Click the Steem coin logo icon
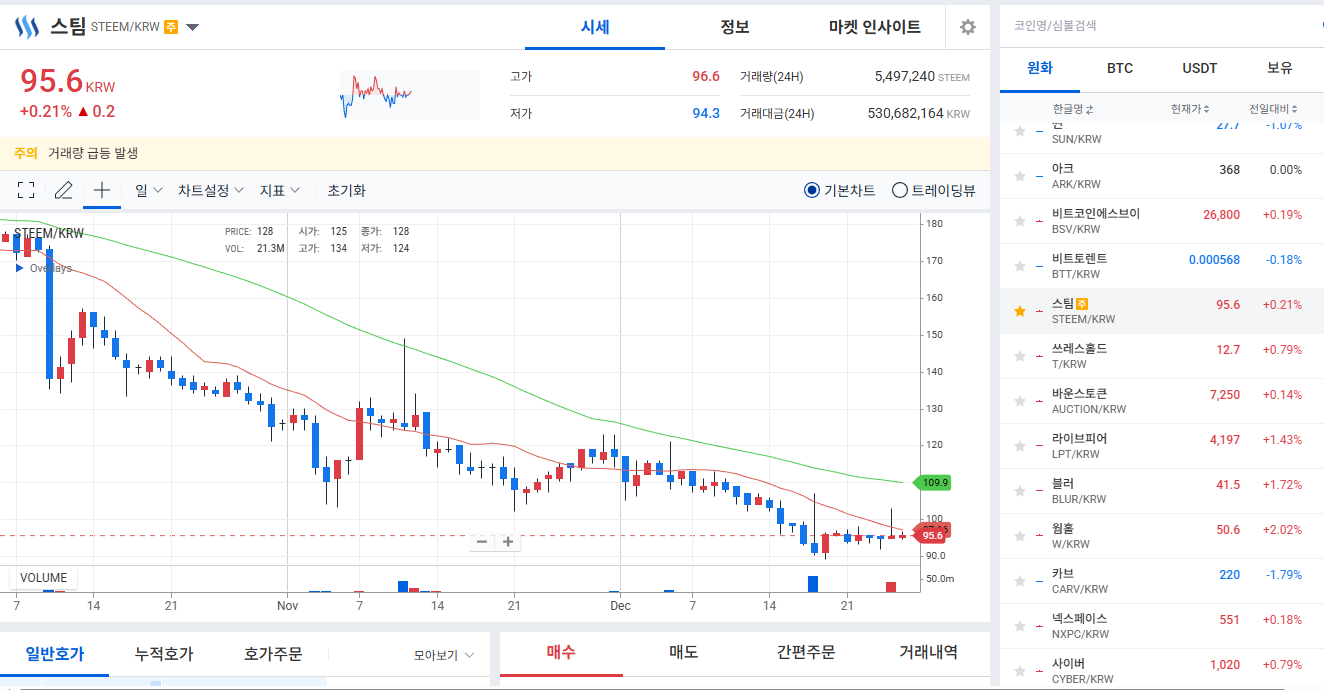 [x=26, y=27]
